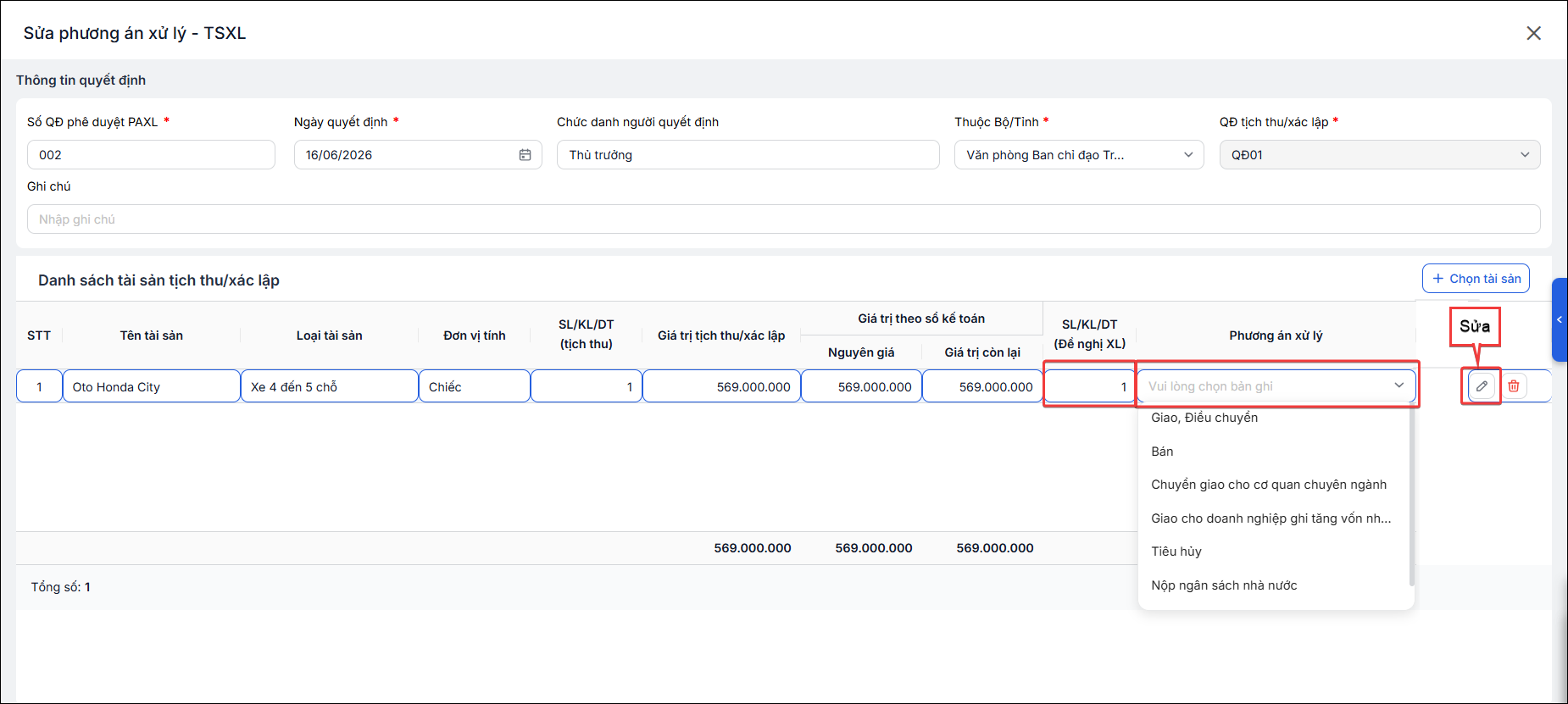Edit the Chức danh người quyết định field
The image size is (1568, 704).
coord(748,155)
